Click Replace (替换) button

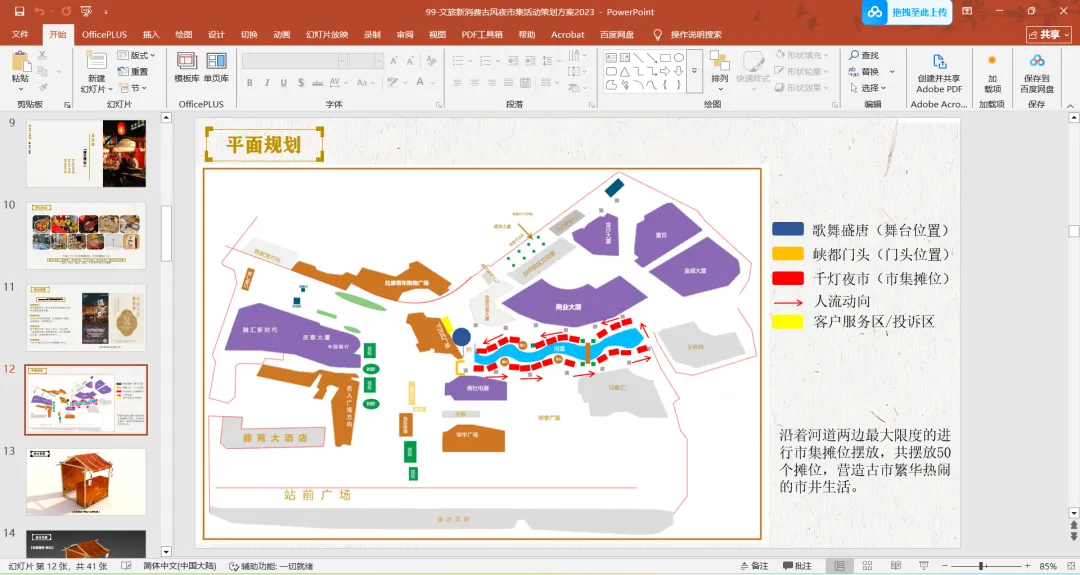tap(864, 72)
